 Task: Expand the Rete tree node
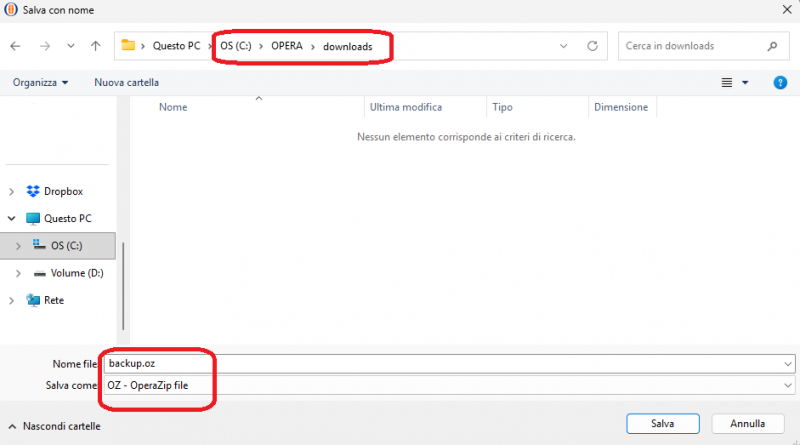12,300
